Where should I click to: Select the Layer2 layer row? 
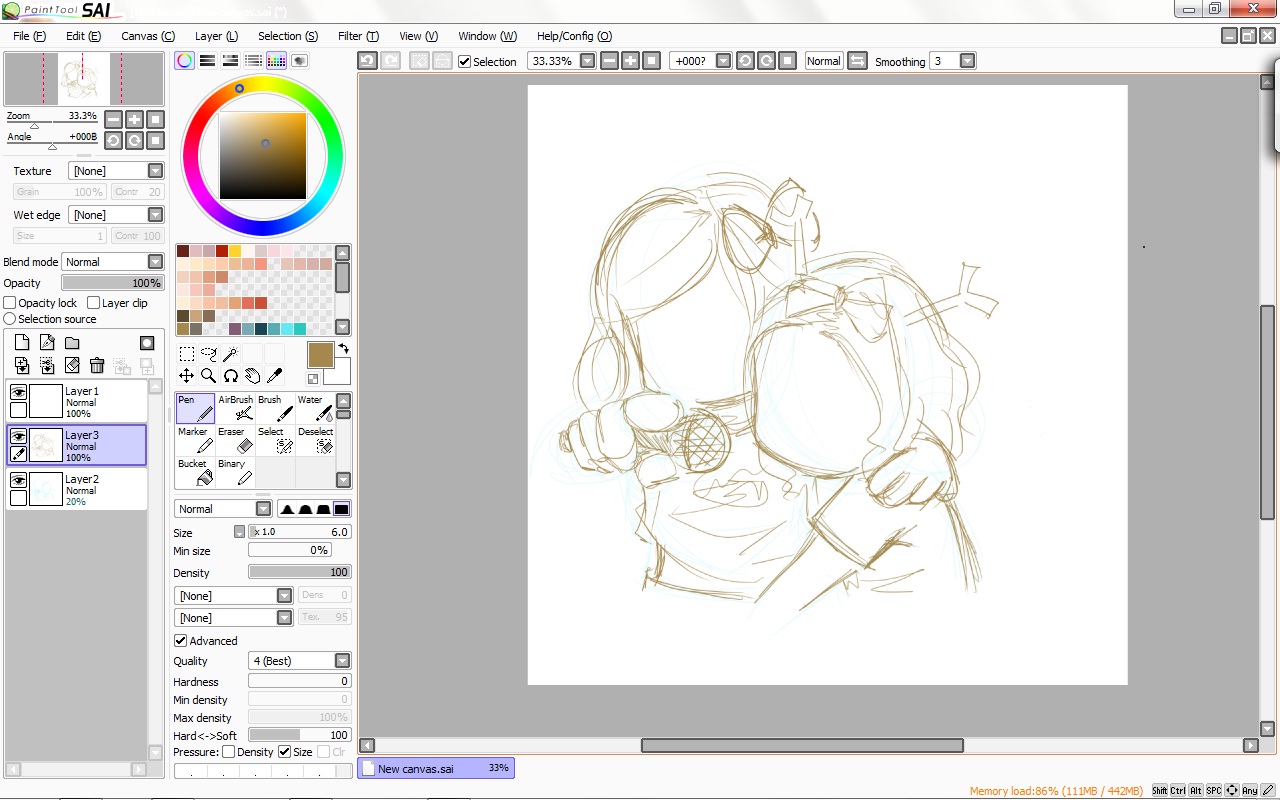(77, 489)
